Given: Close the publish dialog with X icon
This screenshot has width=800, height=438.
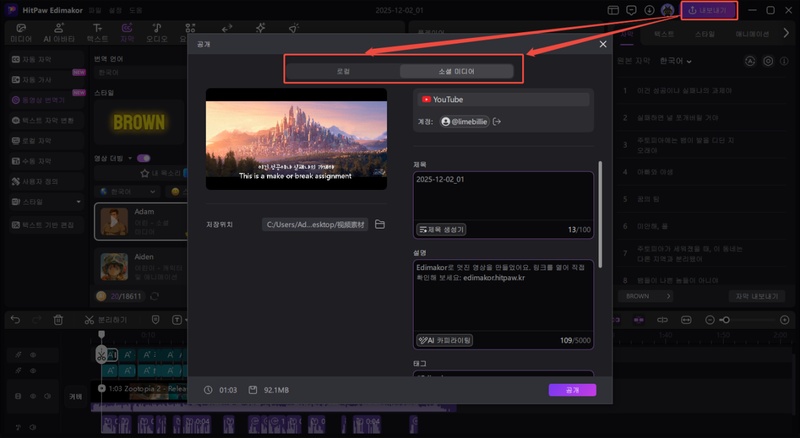Looking at the screenshot, I should click(x=602, y=44).
